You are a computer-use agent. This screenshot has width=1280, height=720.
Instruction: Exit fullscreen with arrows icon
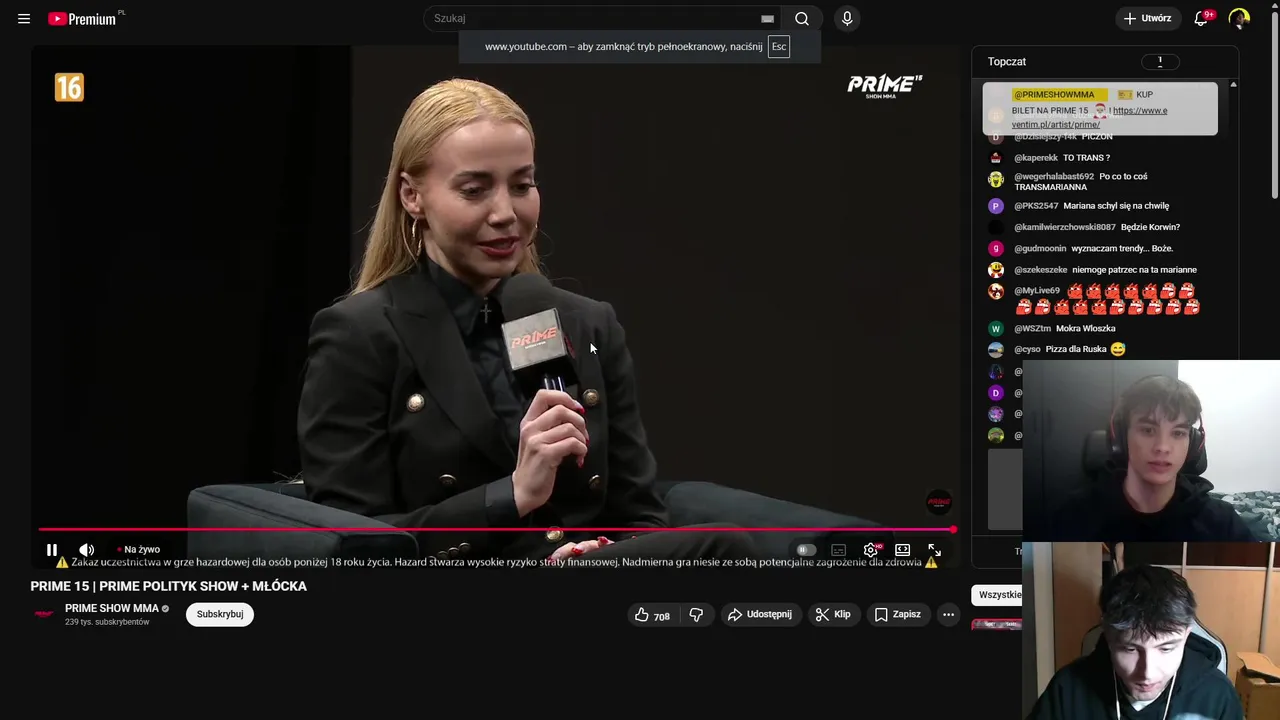pyautogui.click(x=934, y=549)
